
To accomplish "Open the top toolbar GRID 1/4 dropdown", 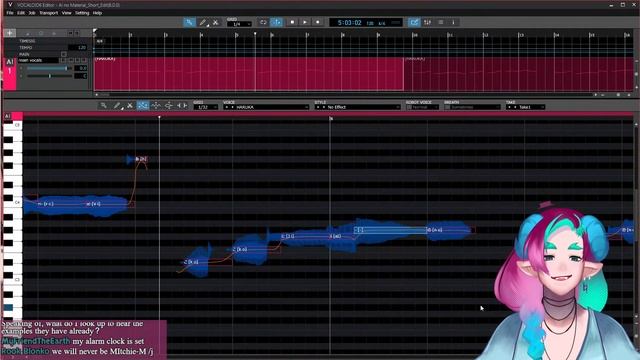I will pyautogui.click(x=239, y=24).
